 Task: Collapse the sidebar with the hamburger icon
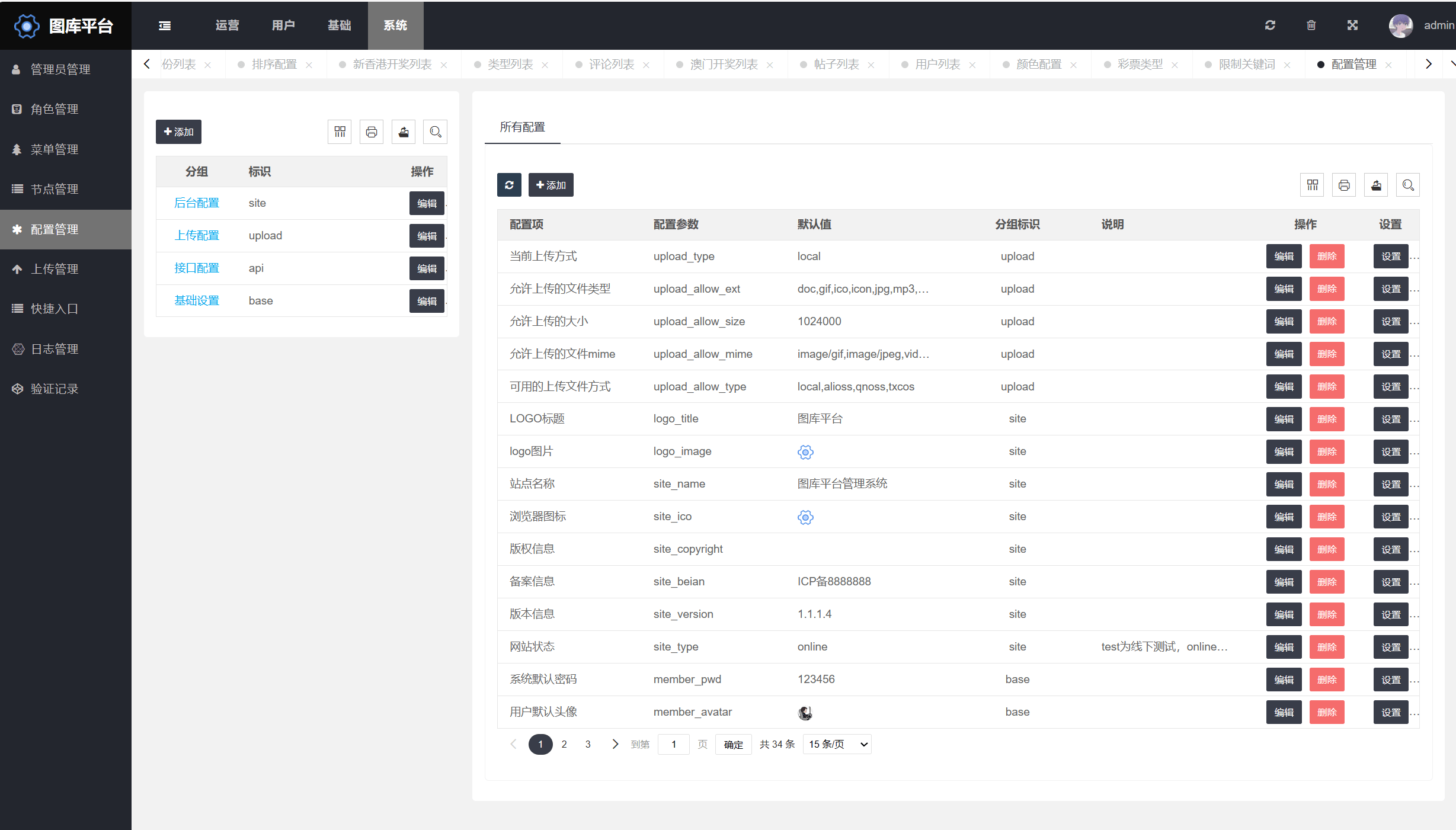(x=165, y=25)
